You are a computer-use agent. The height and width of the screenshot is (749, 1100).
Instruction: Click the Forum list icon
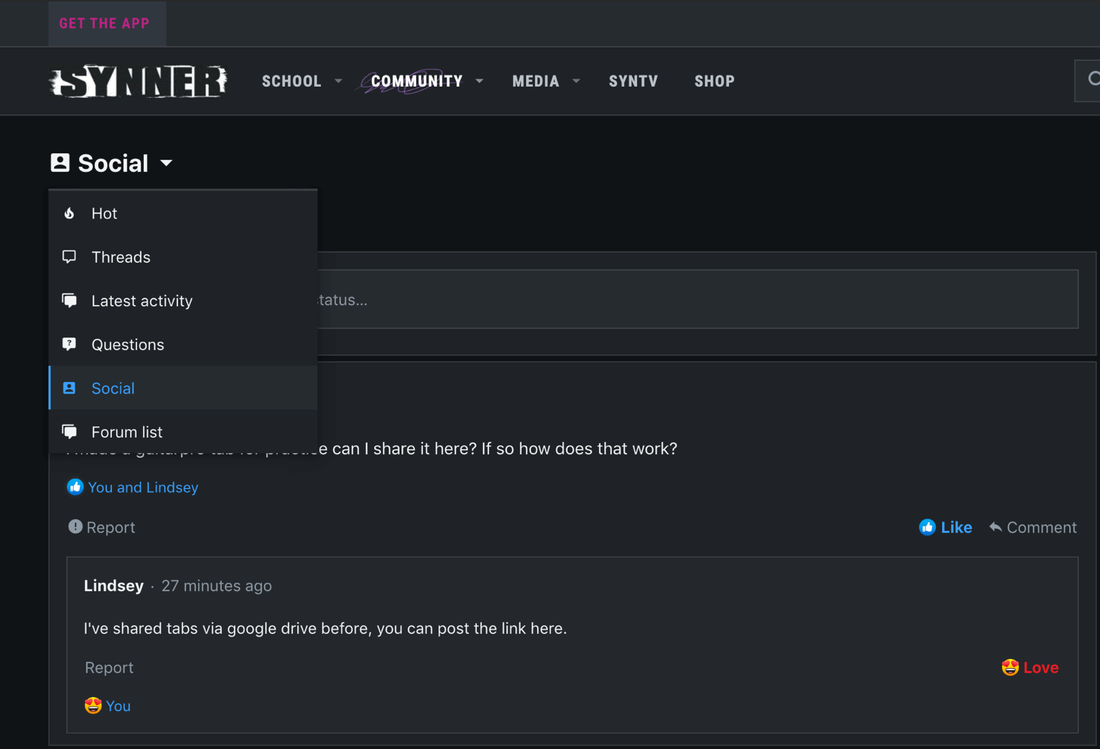[68, 431]
